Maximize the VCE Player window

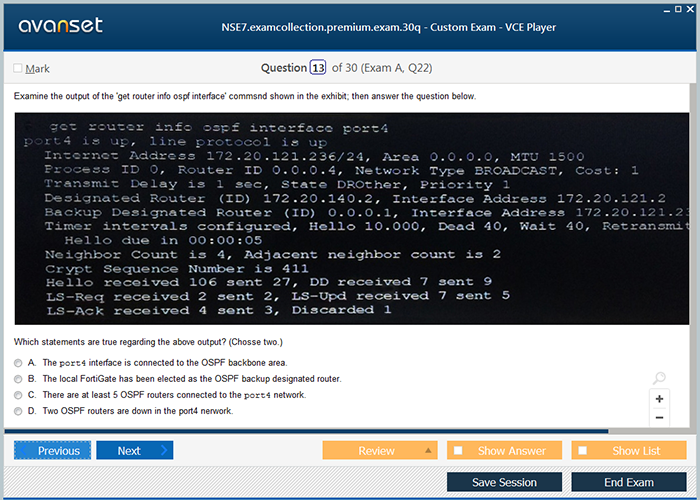678,8
